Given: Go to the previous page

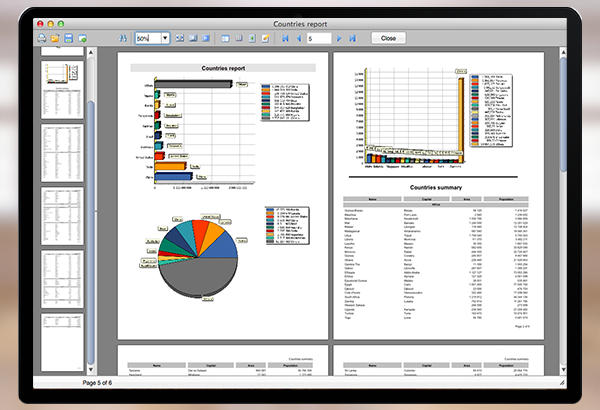Looking at the screenshot, I should 299,38.
